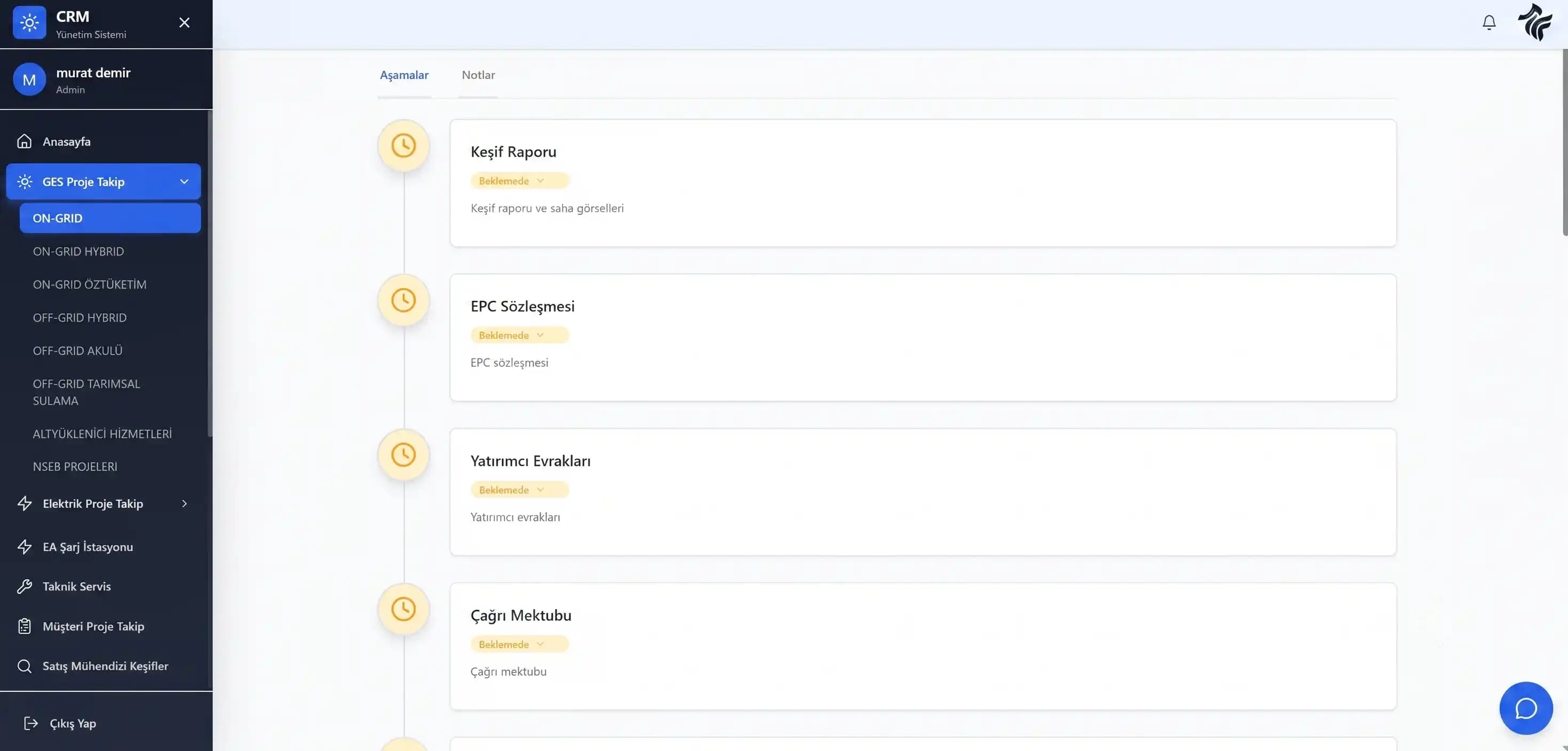Select ON-GRID in the sidebar
This screenshot has height=751, width=1568.
(x=110, y=218)
